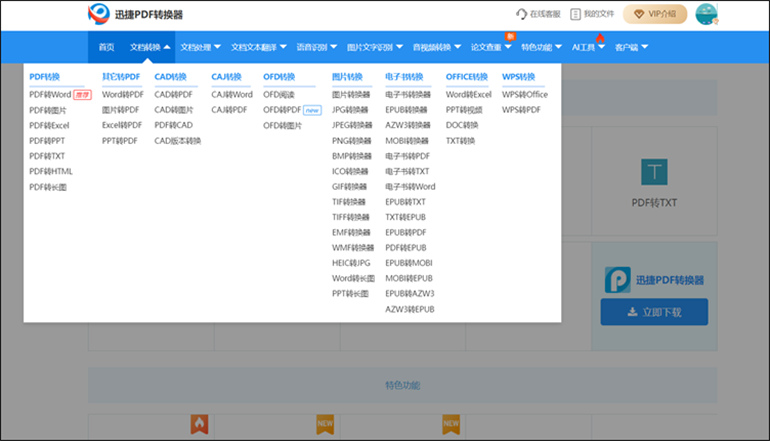Open PPT转PDF link

point(120,140)
